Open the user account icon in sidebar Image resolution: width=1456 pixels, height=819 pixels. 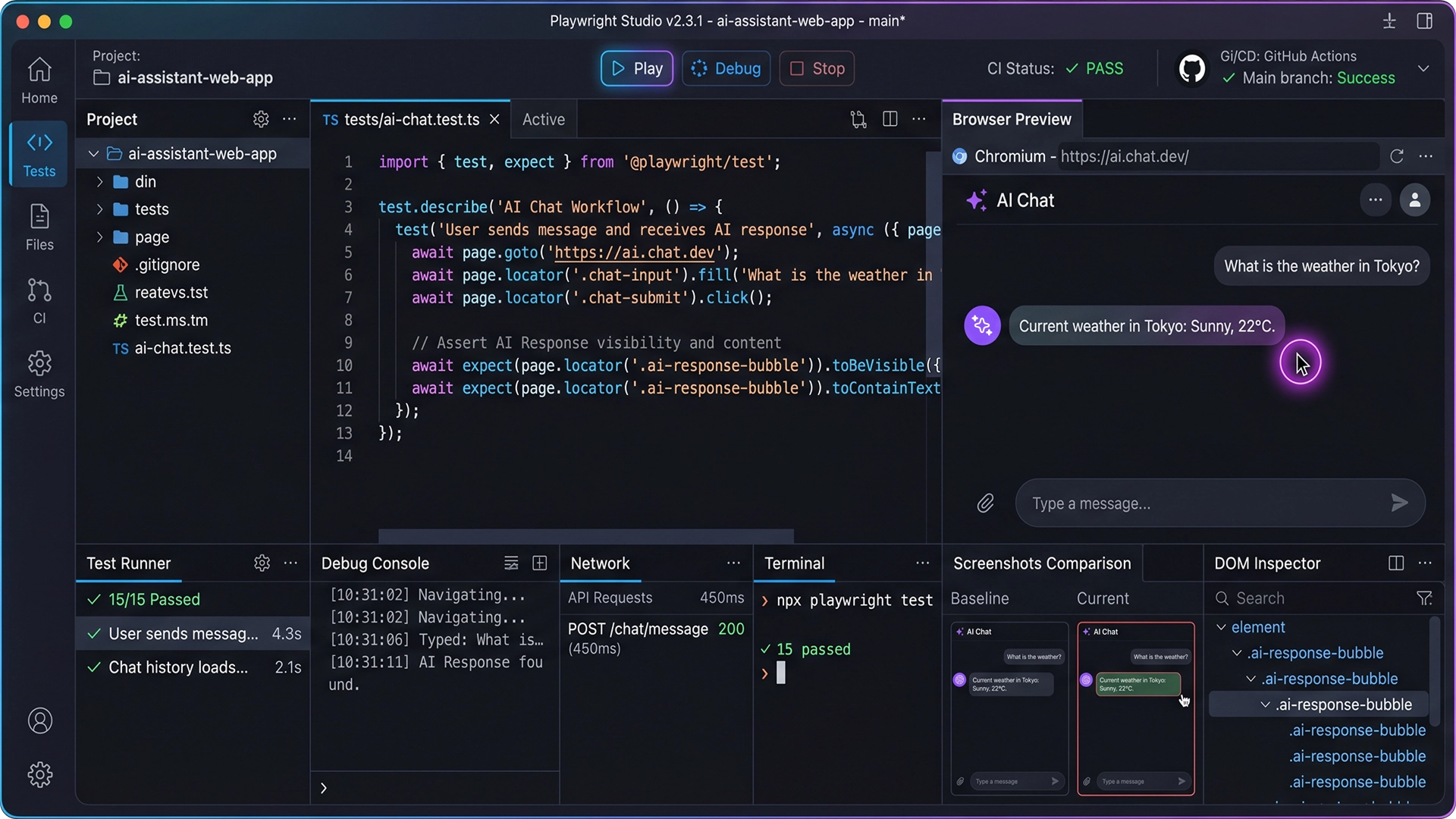click(39, 720)
